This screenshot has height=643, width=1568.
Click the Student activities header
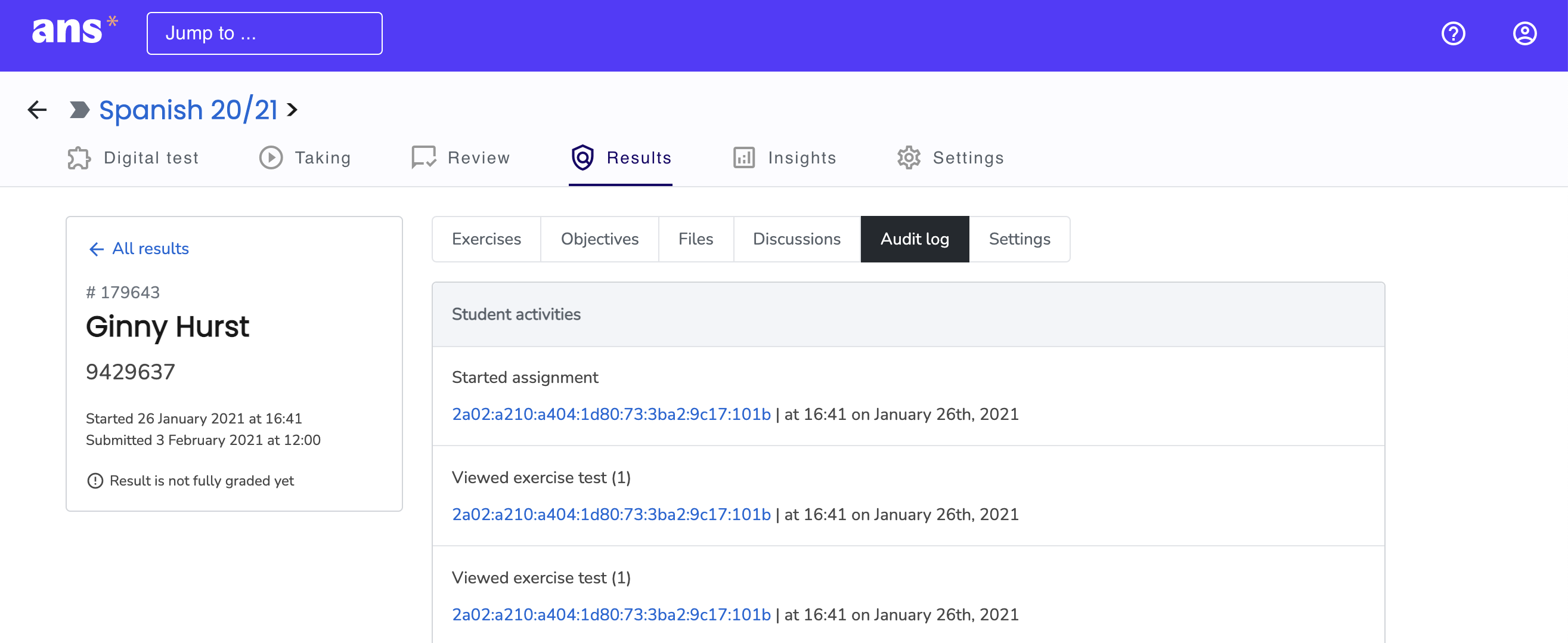[x=908, y=315]
